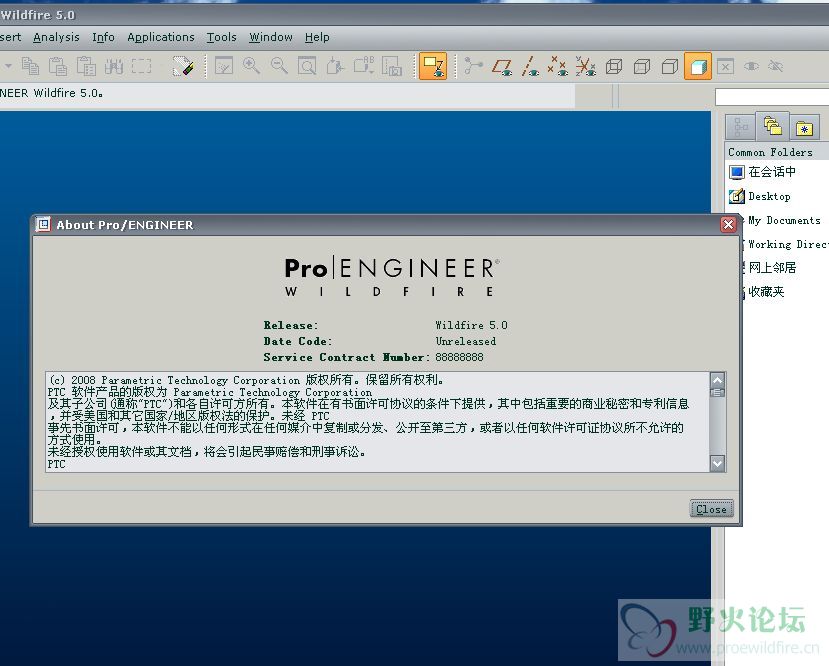Switch to Wireframe display style
Viewport: 829px width, 666px height.
[x=614, y=66]
